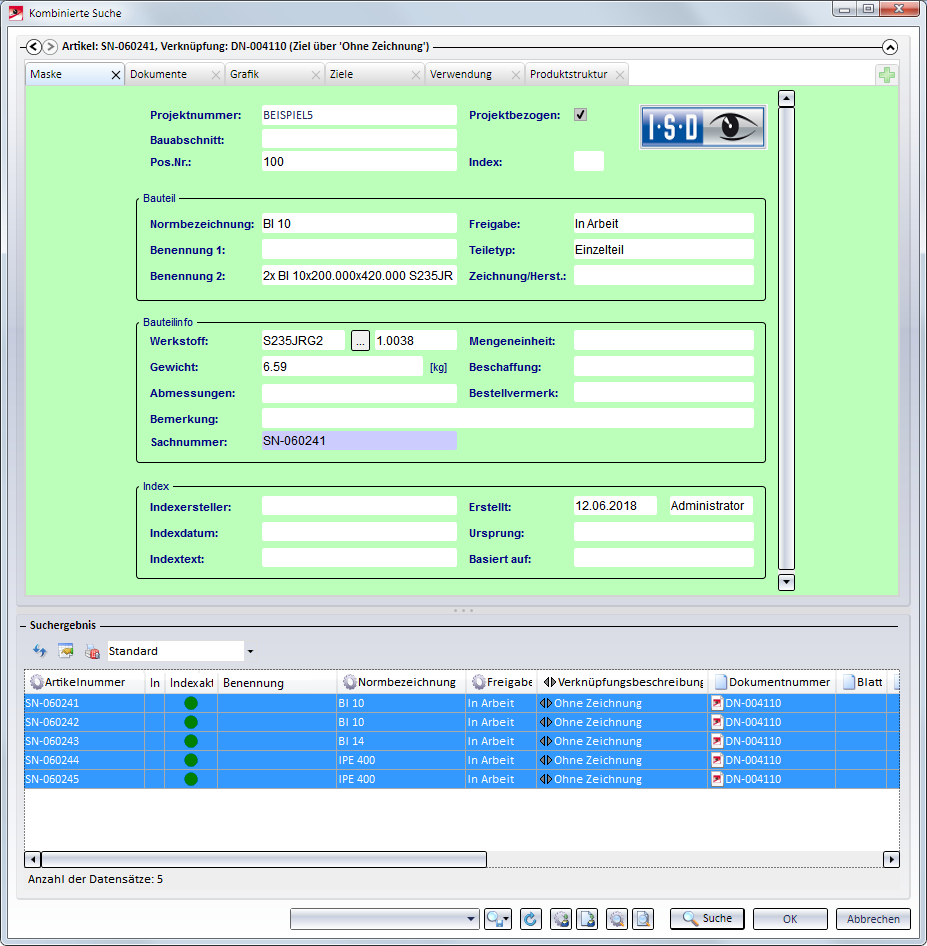This screenshot has width=927, height=946.
Task: Click the picture icon in Suchergebnis toolbar
Action: (66, 651)
